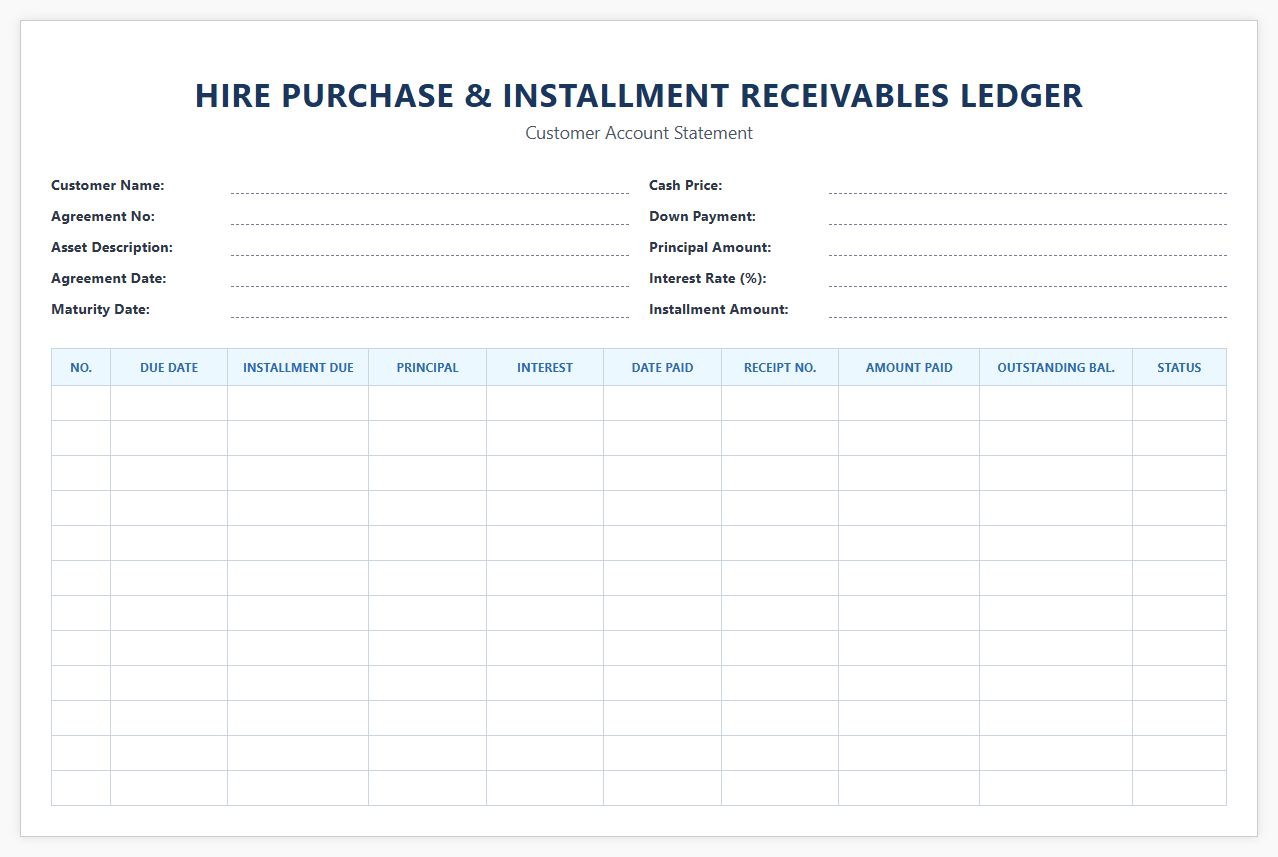
Task: Click the Cash Price input line
Action: [1028, 185]
